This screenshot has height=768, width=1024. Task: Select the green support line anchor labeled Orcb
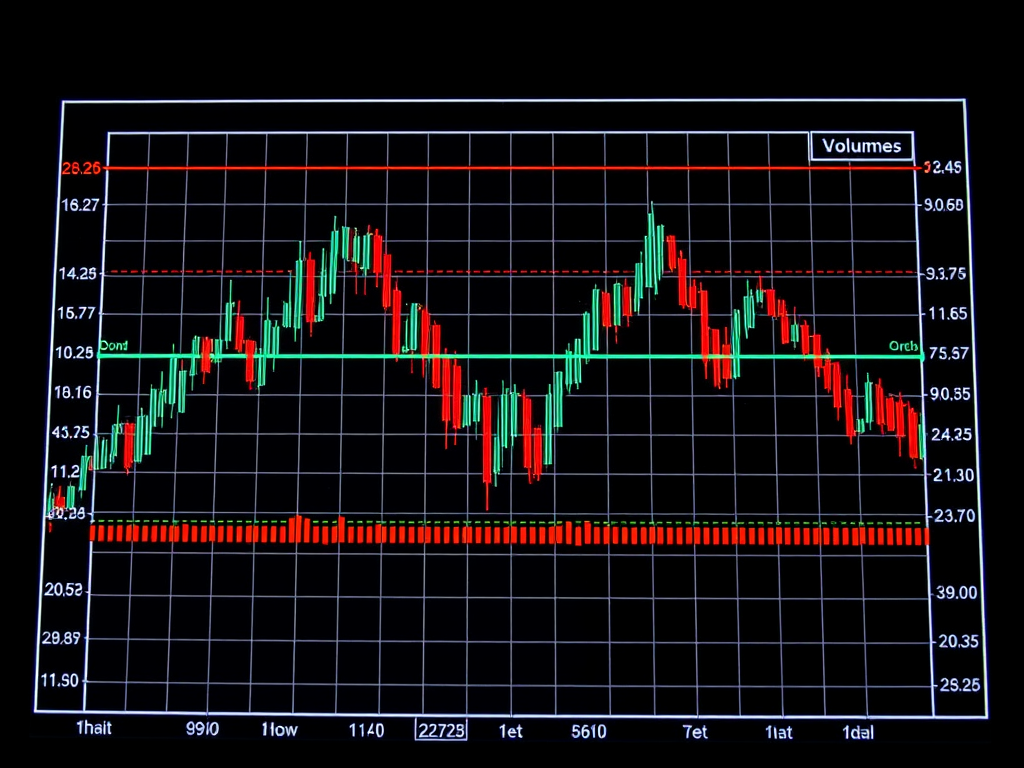pyautogui.click(x=903, y=347)
